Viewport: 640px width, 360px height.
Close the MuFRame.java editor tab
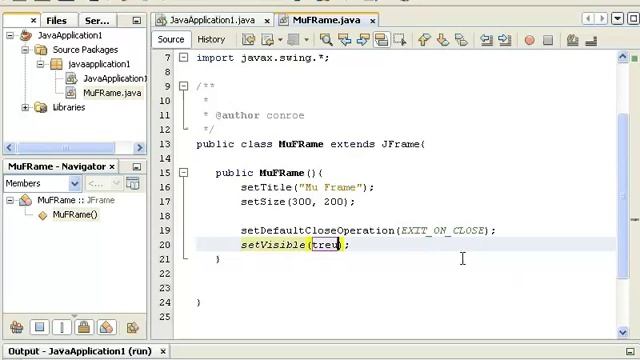coord(373,20)
